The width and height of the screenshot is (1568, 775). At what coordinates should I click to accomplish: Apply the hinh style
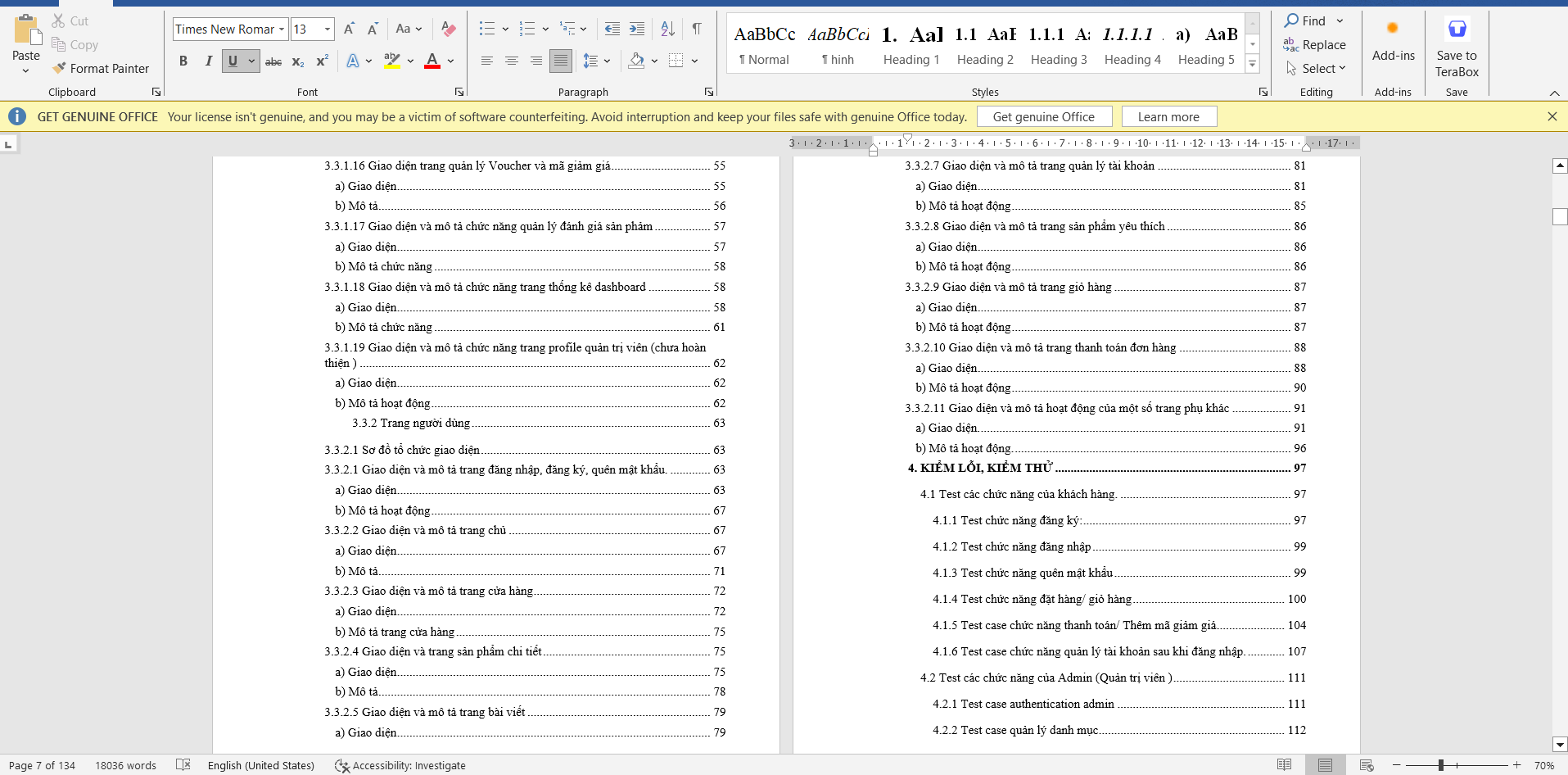(838, 45)
